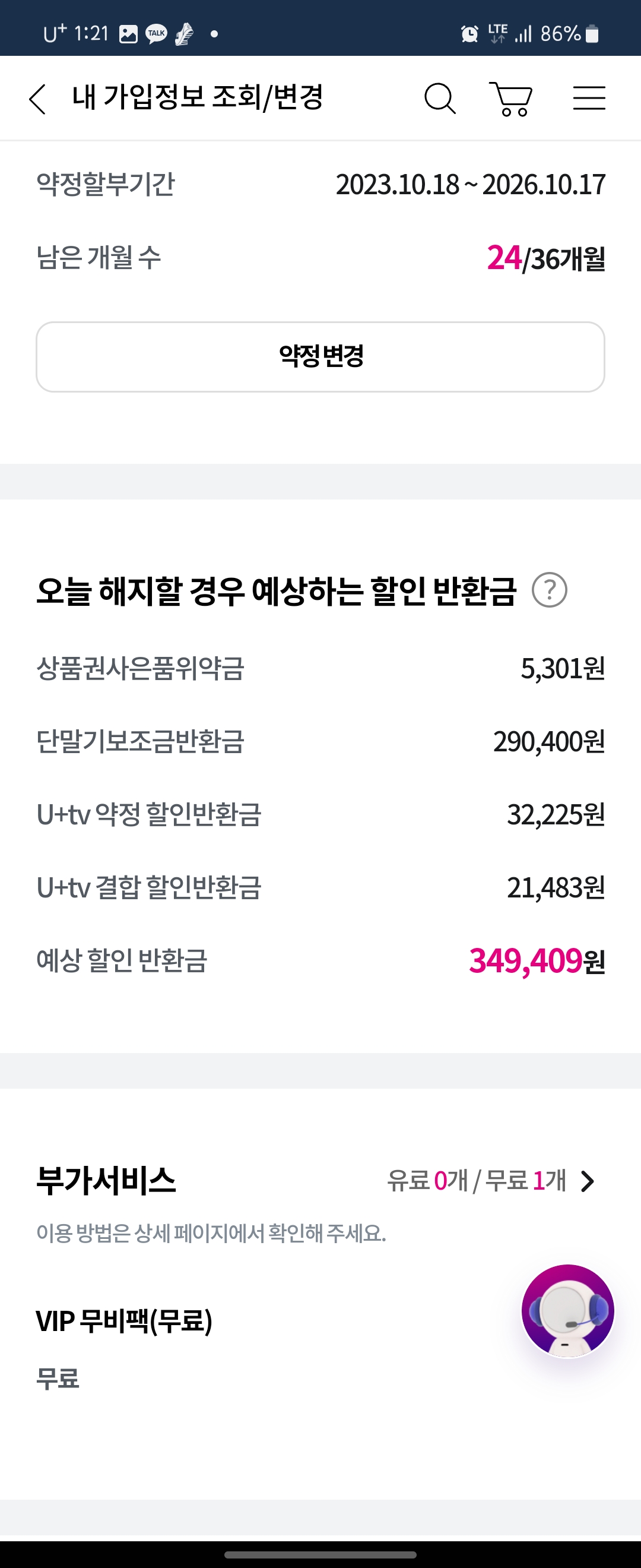Open the shopping cart

(x=511, y=99)
